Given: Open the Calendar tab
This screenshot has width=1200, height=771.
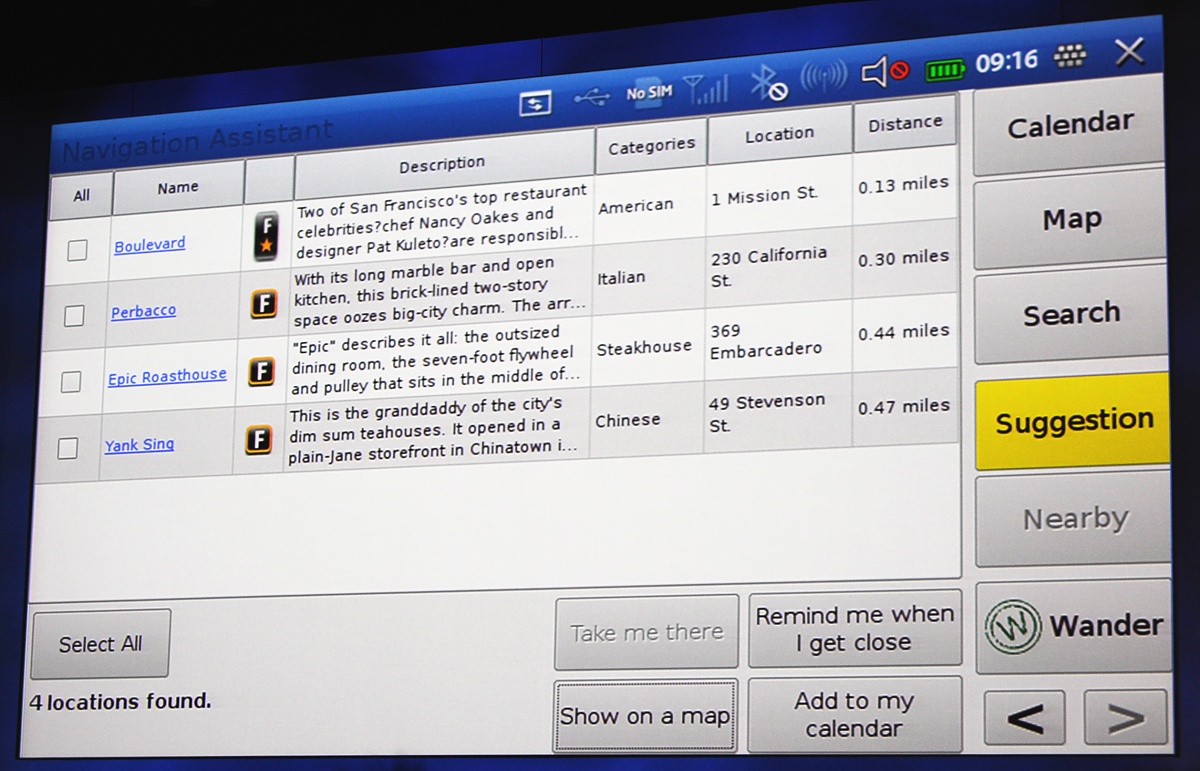Looking at the screenshot, I should [x=1069, y=126].
